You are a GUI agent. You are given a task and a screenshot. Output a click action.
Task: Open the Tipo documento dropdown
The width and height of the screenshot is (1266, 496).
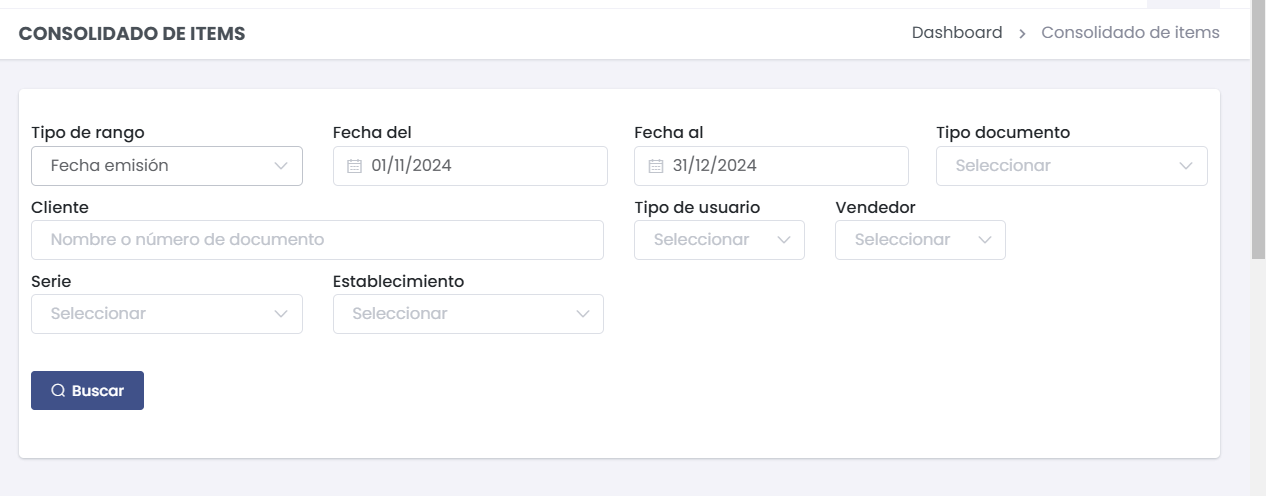(1072, 166)
